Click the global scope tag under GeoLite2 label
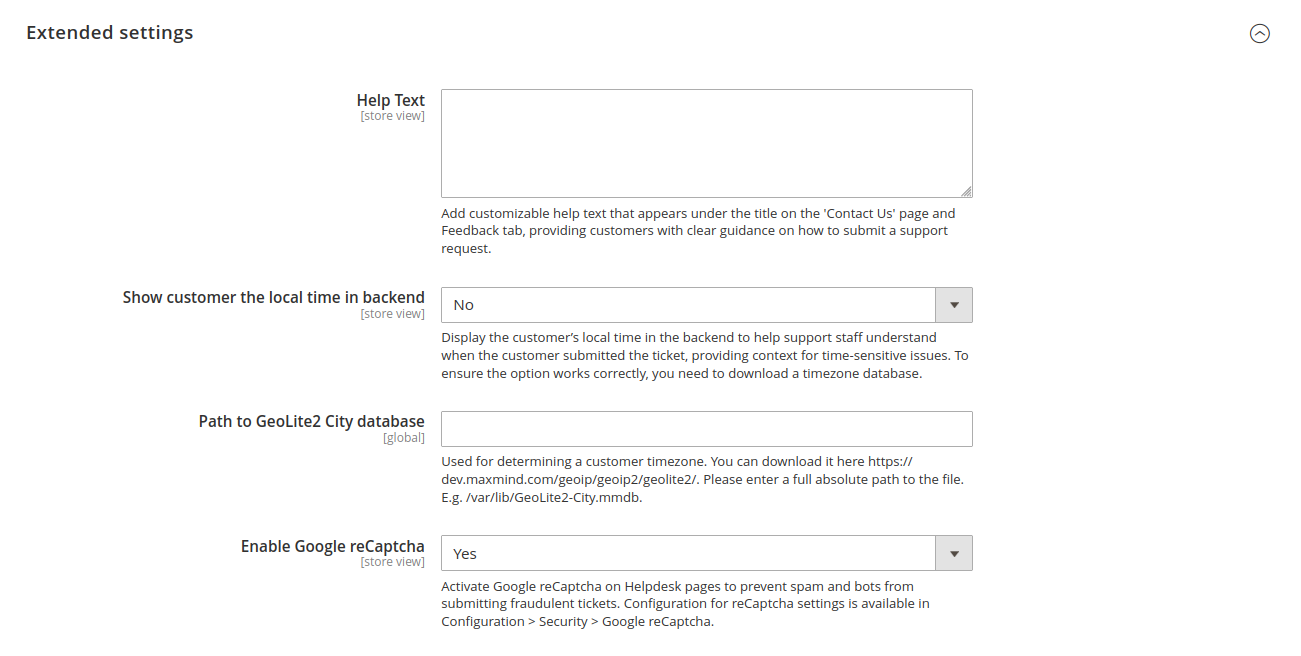This screenshot has width=1301, height=656. (x=404, y=438)
